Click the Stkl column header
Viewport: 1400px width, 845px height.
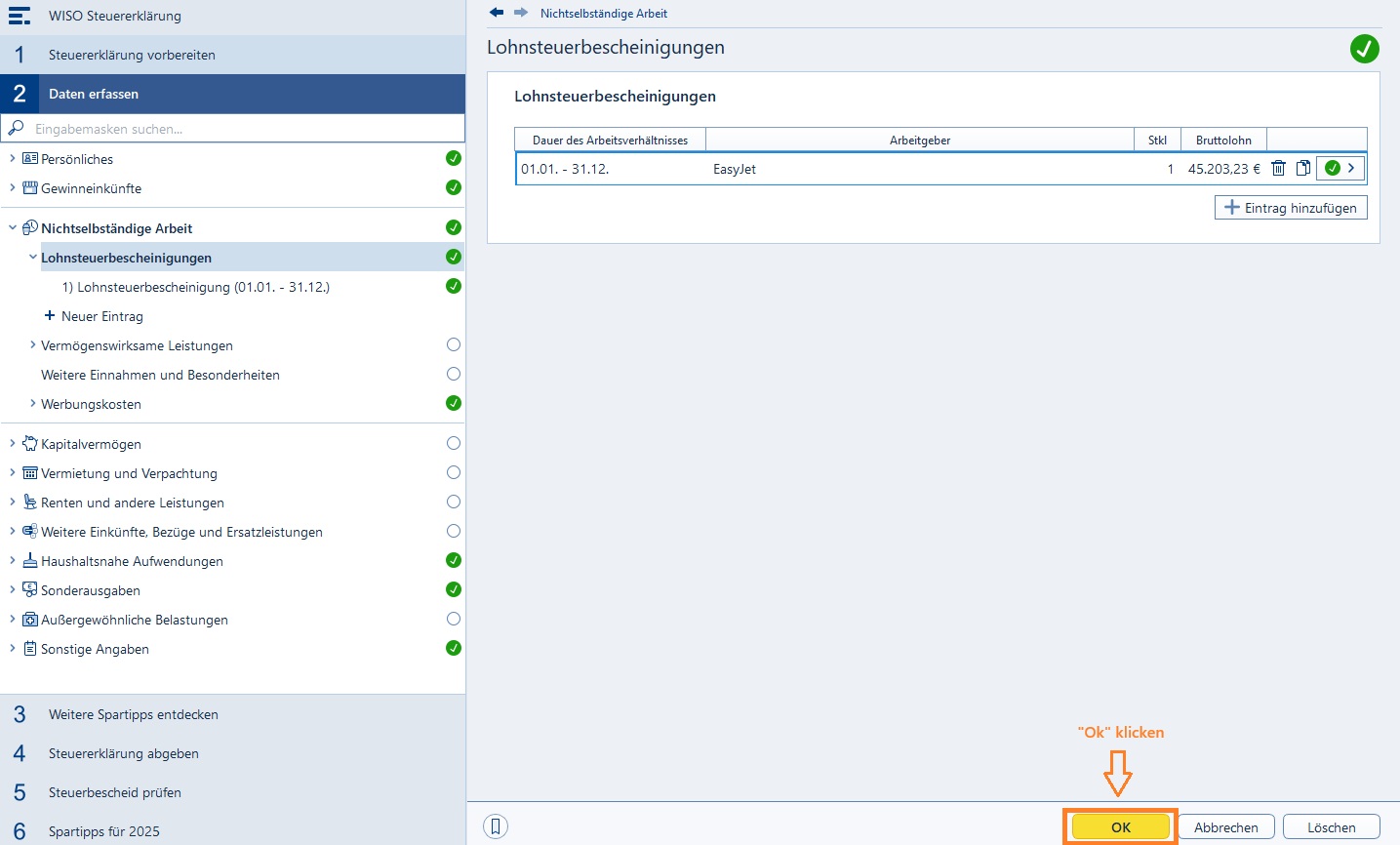pyautogui.click(x=1157, y=140)
